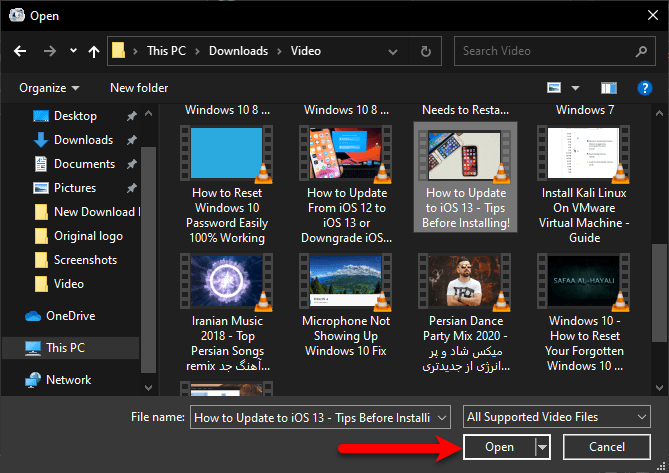Open Documents in Quick access

pyautogui.click(x=84, y=164)
